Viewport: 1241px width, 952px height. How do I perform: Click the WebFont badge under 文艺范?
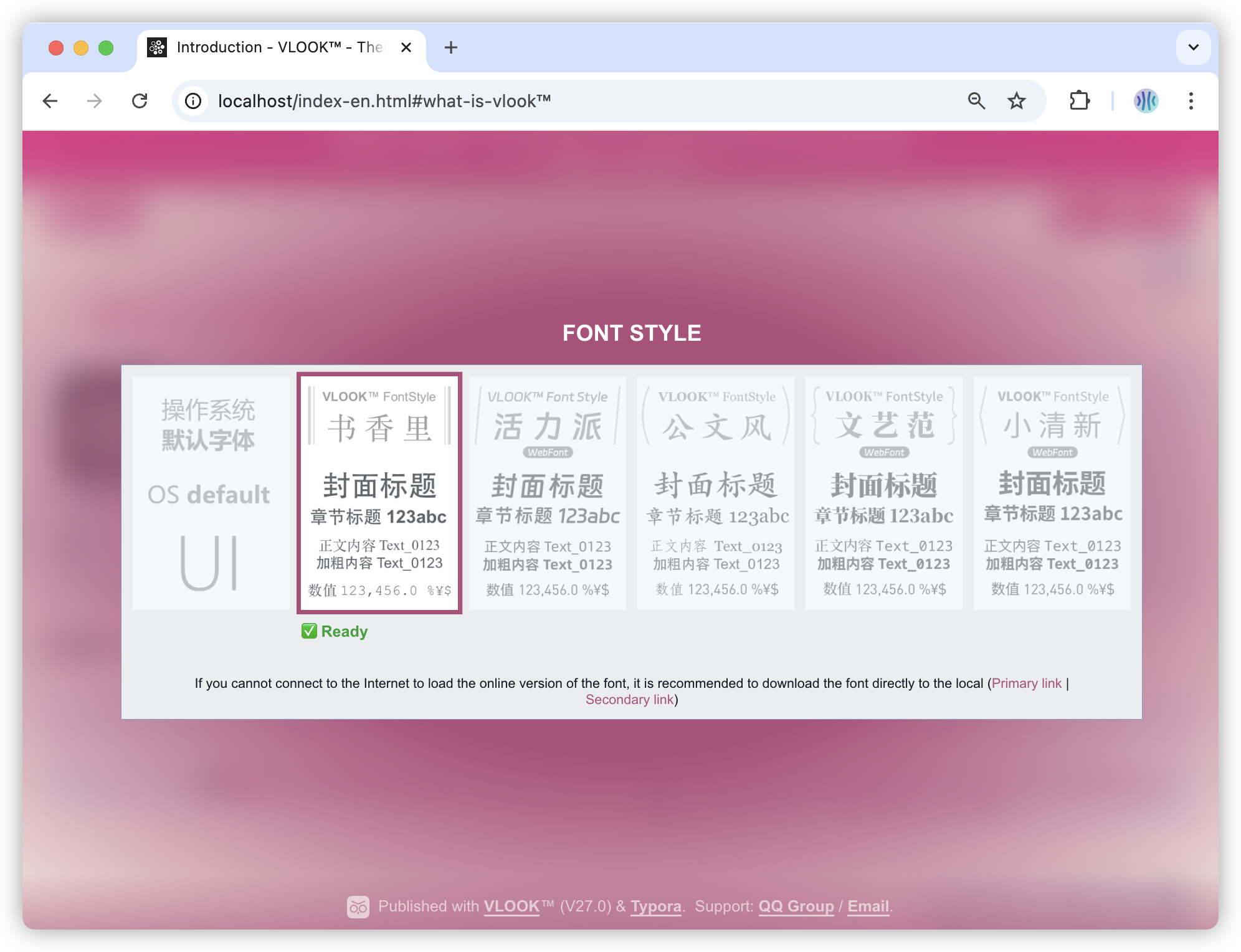click(x=884, y=452)
